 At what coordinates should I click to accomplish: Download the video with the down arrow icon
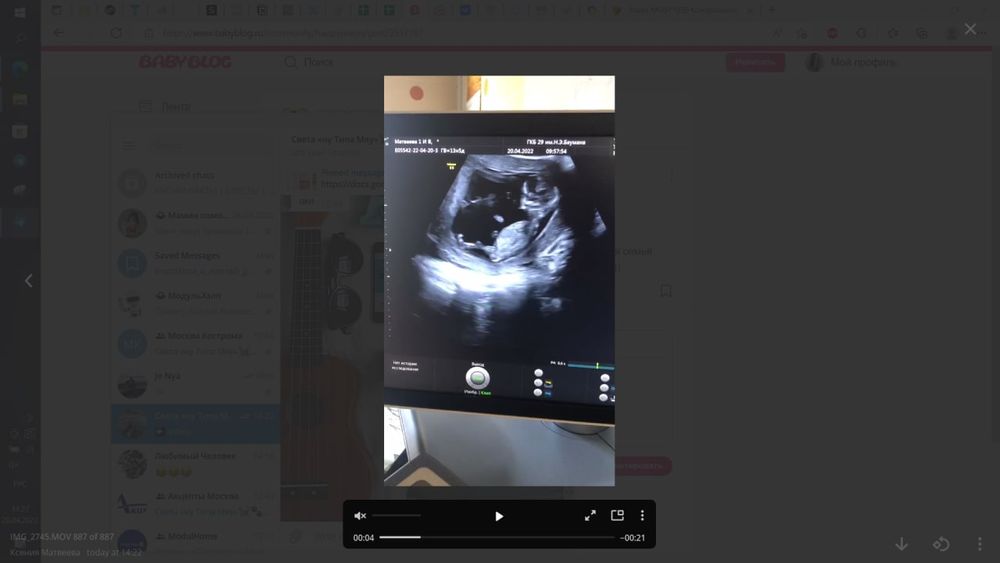[x=901, y=544]
